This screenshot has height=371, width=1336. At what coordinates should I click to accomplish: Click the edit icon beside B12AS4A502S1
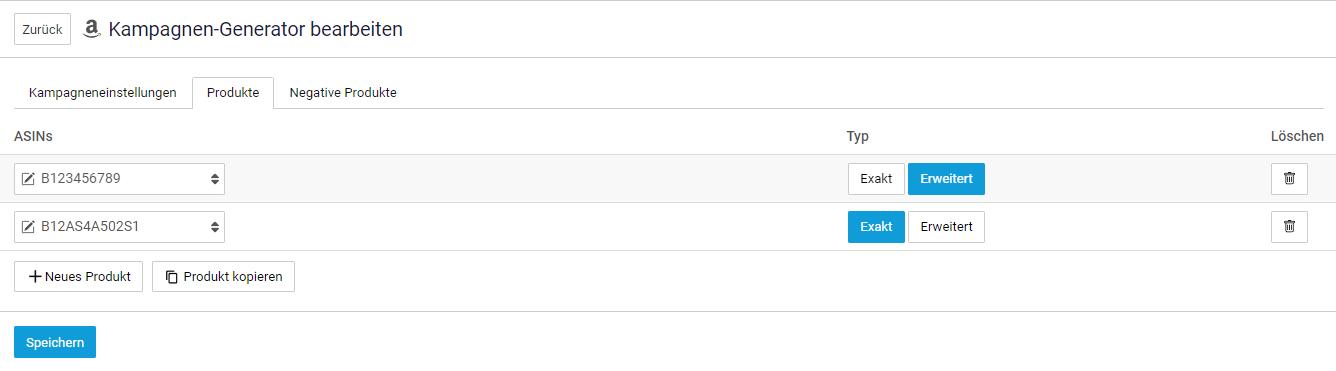point(28,227)
